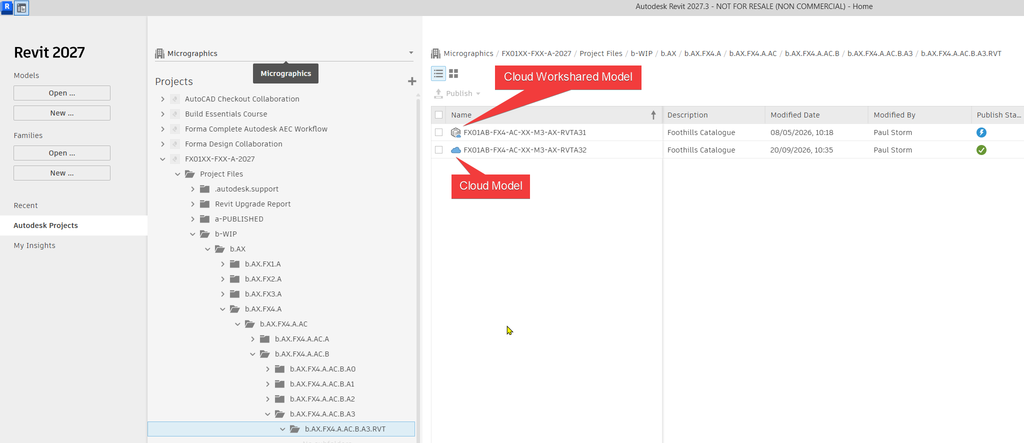Collapse the b.AX.FX4.A.AC.B folder chevron
Viewport: 1024px width, 443px height.
[253, 354]
